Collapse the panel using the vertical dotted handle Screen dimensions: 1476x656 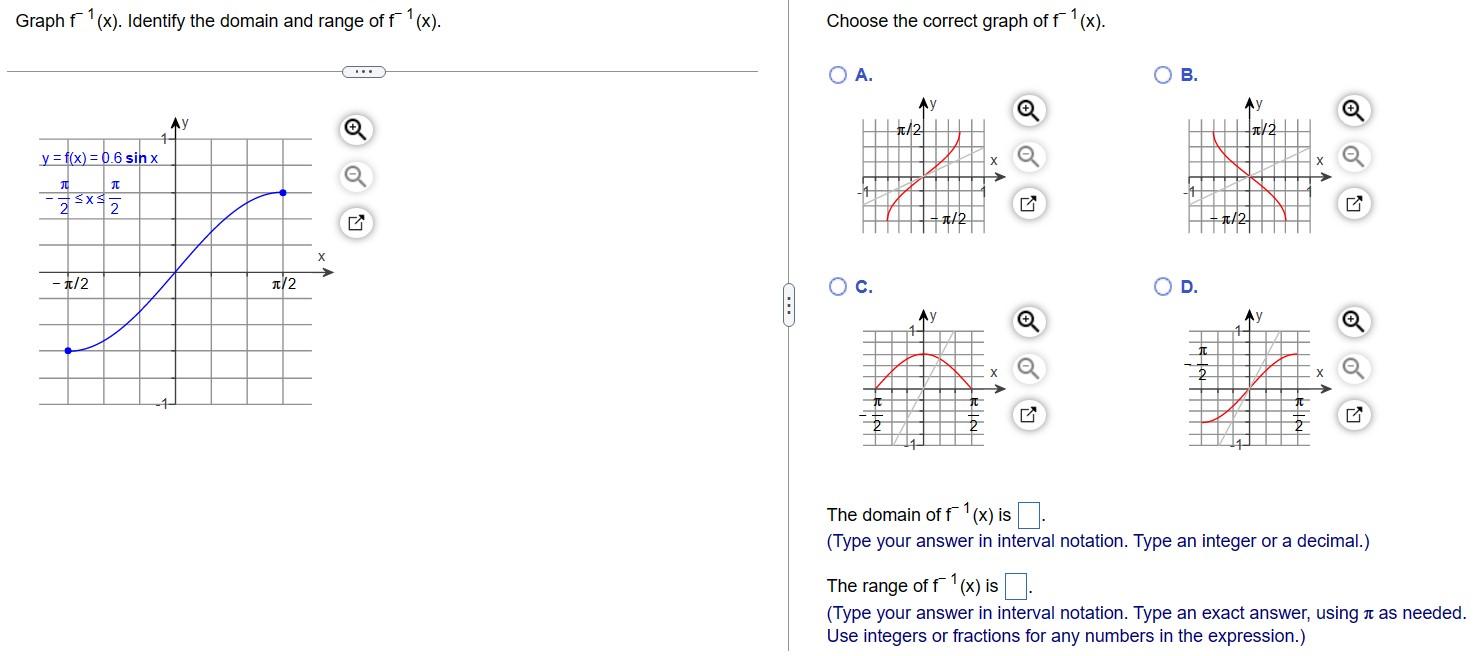point(789,307)
